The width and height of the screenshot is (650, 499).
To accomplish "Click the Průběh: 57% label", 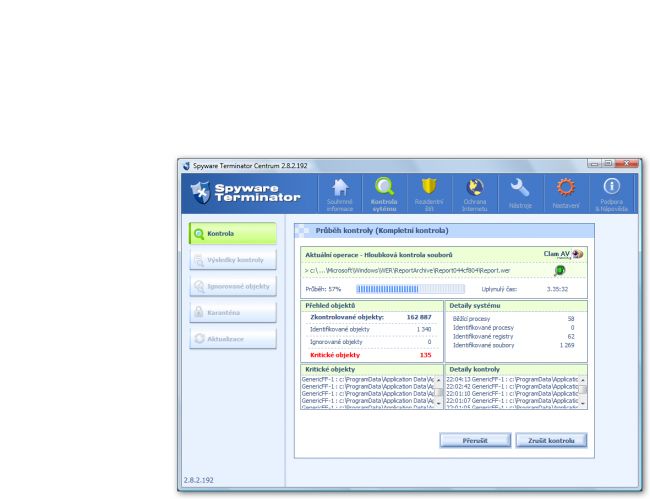I will pos(323,289).
